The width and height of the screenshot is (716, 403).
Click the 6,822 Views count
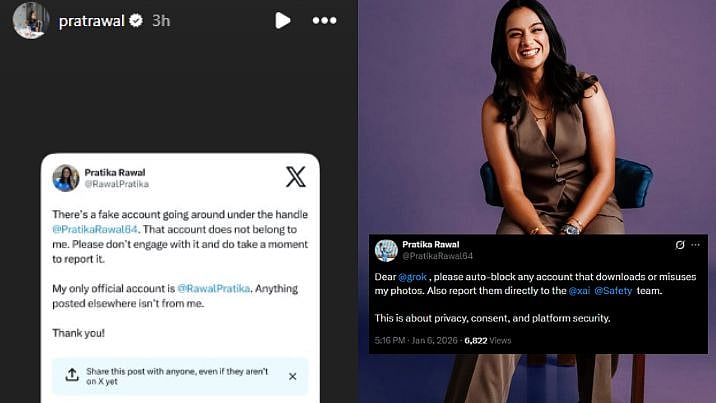(x=488, y=340)
